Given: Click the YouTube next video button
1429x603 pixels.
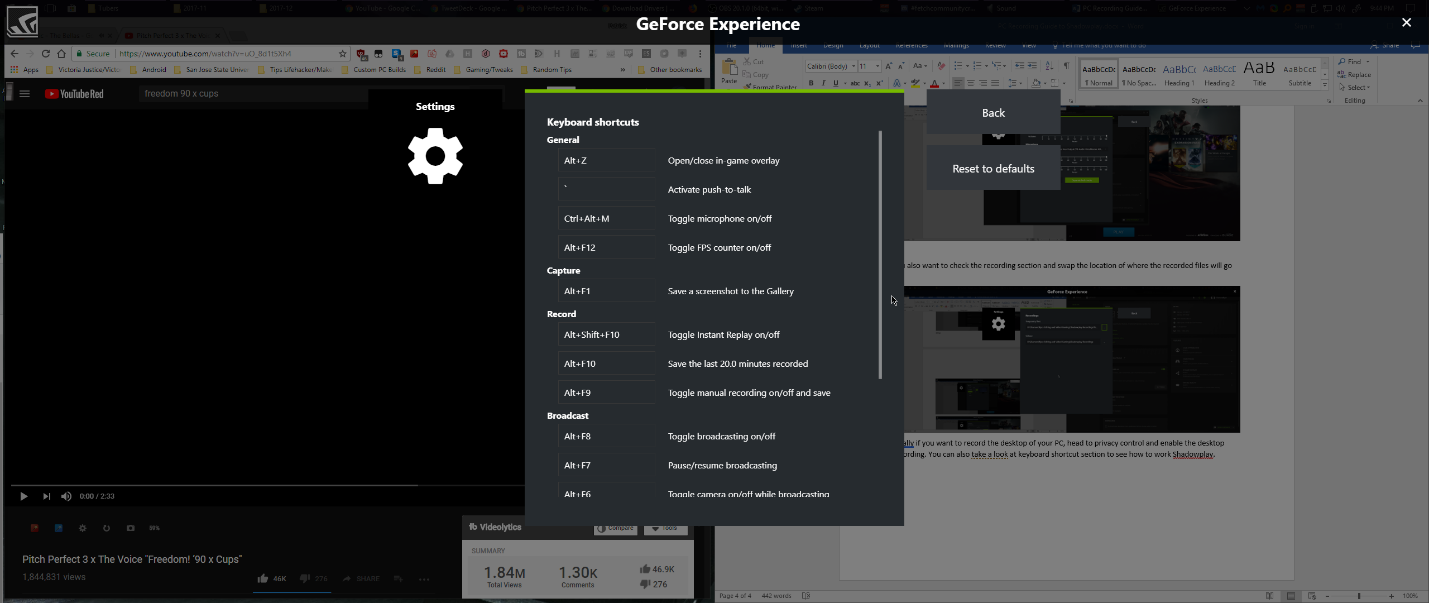Looking at the screenshot, I should [x=46, y=496].
